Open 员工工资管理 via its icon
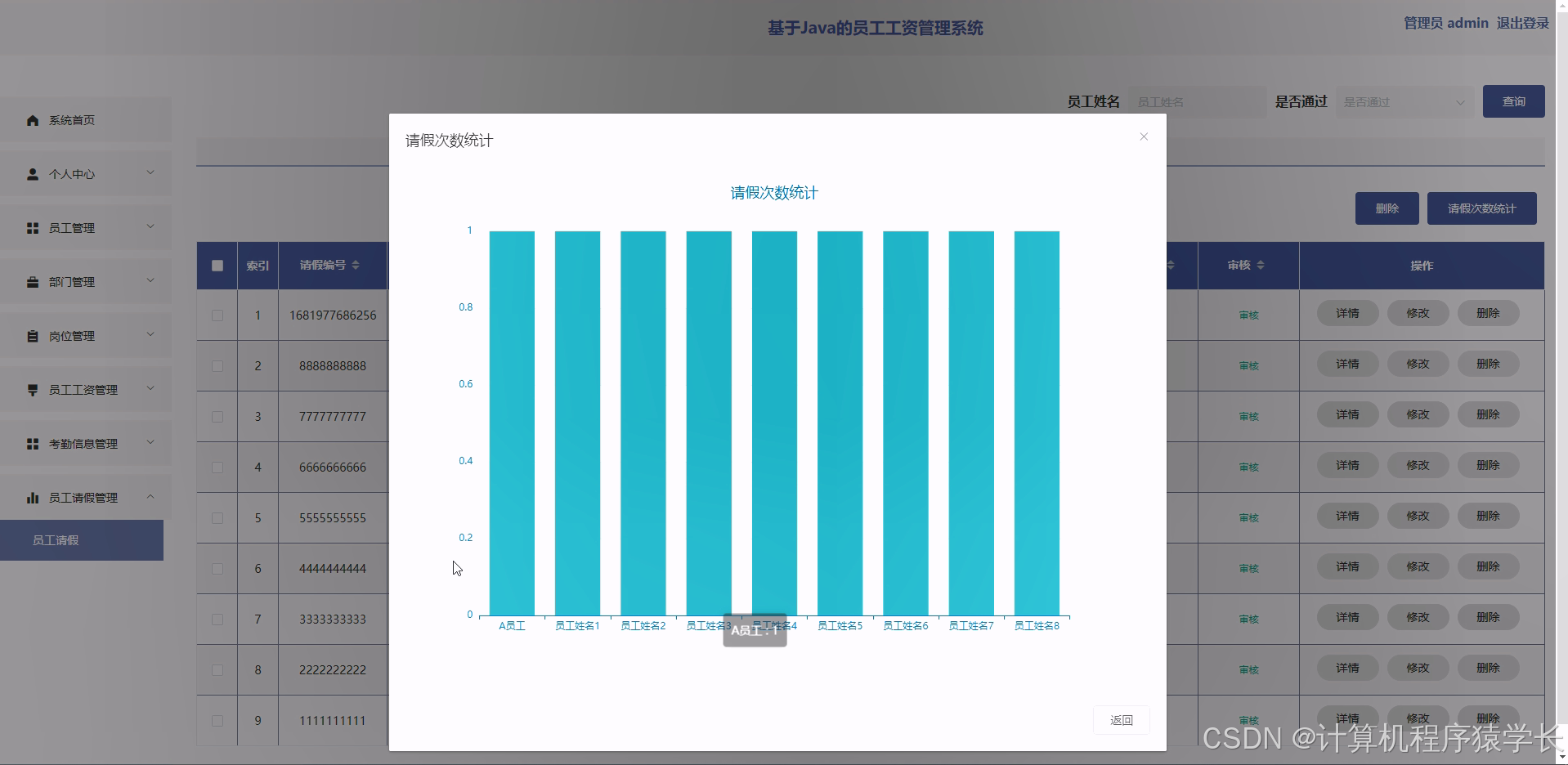Screen dimensions: 1568x765 (x=33, y=390)
